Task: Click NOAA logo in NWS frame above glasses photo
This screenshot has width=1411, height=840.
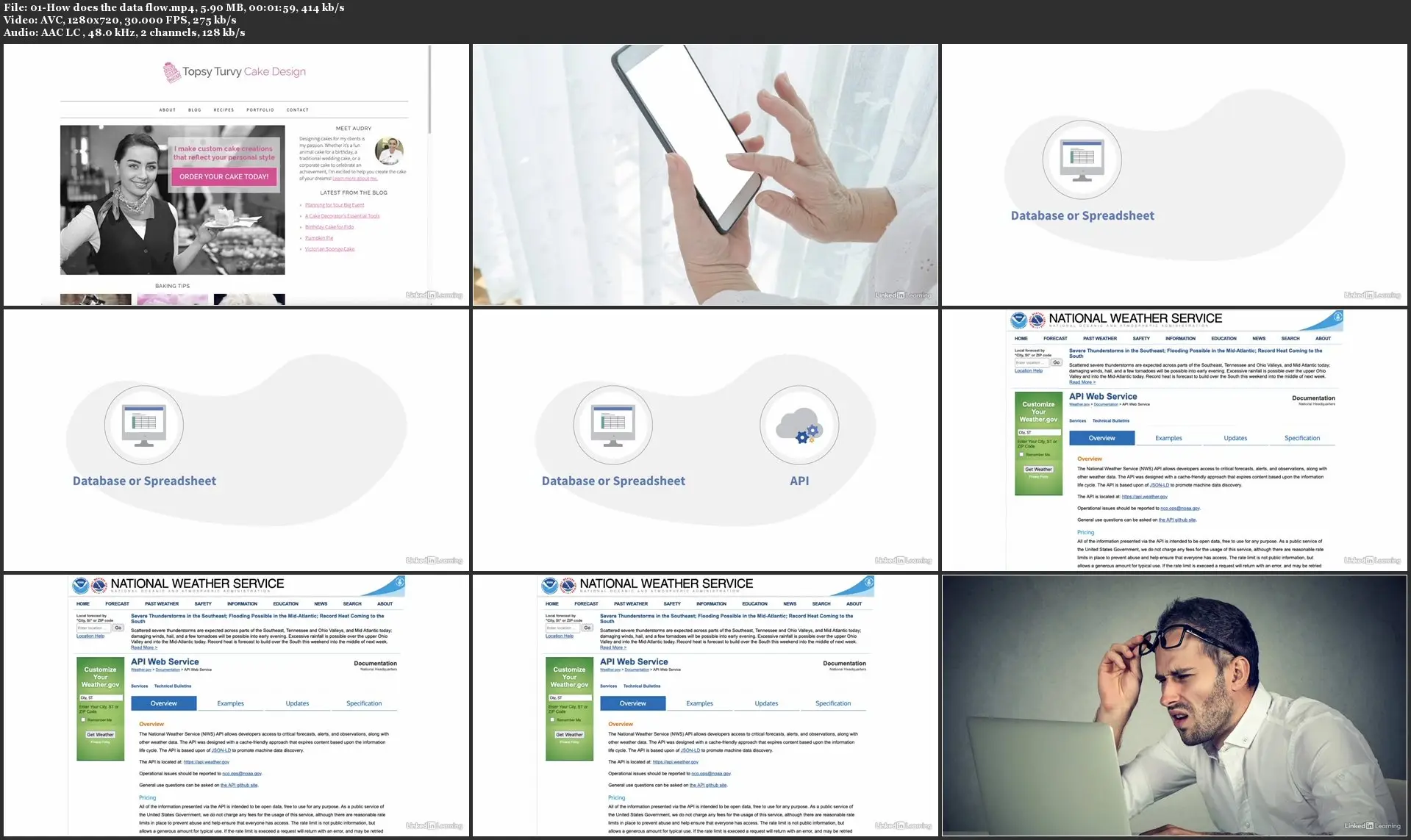Action: pos(1018,320)
